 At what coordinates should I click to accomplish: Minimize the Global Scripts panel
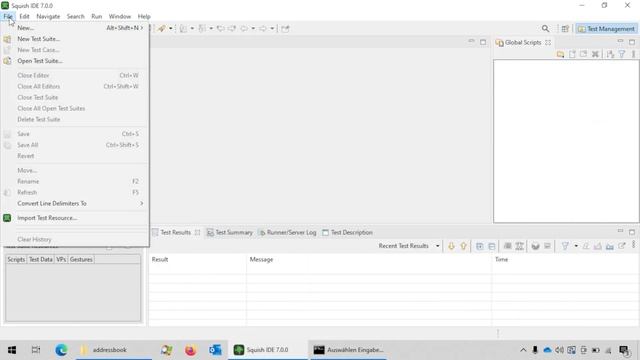(x=620, y=41)
